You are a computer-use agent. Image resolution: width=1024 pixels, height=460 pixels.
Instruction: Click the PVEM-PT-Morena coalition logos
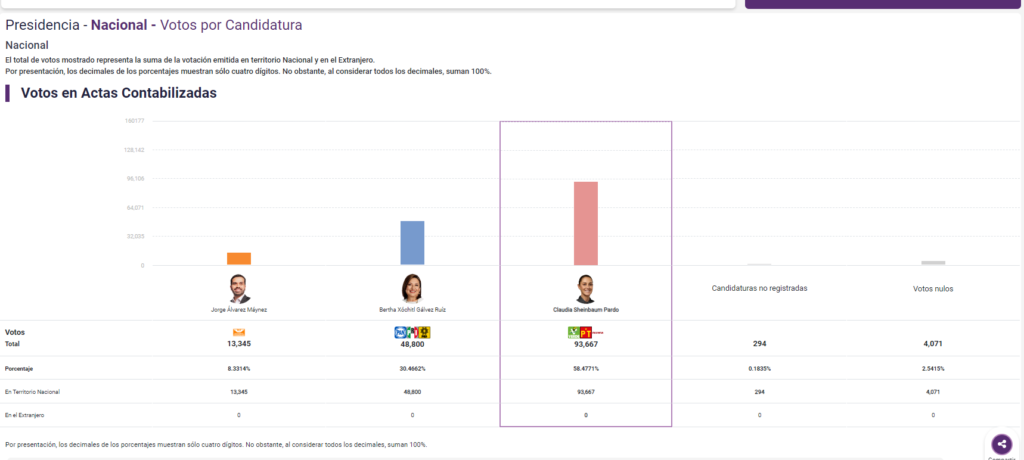(x=585, y=332)
